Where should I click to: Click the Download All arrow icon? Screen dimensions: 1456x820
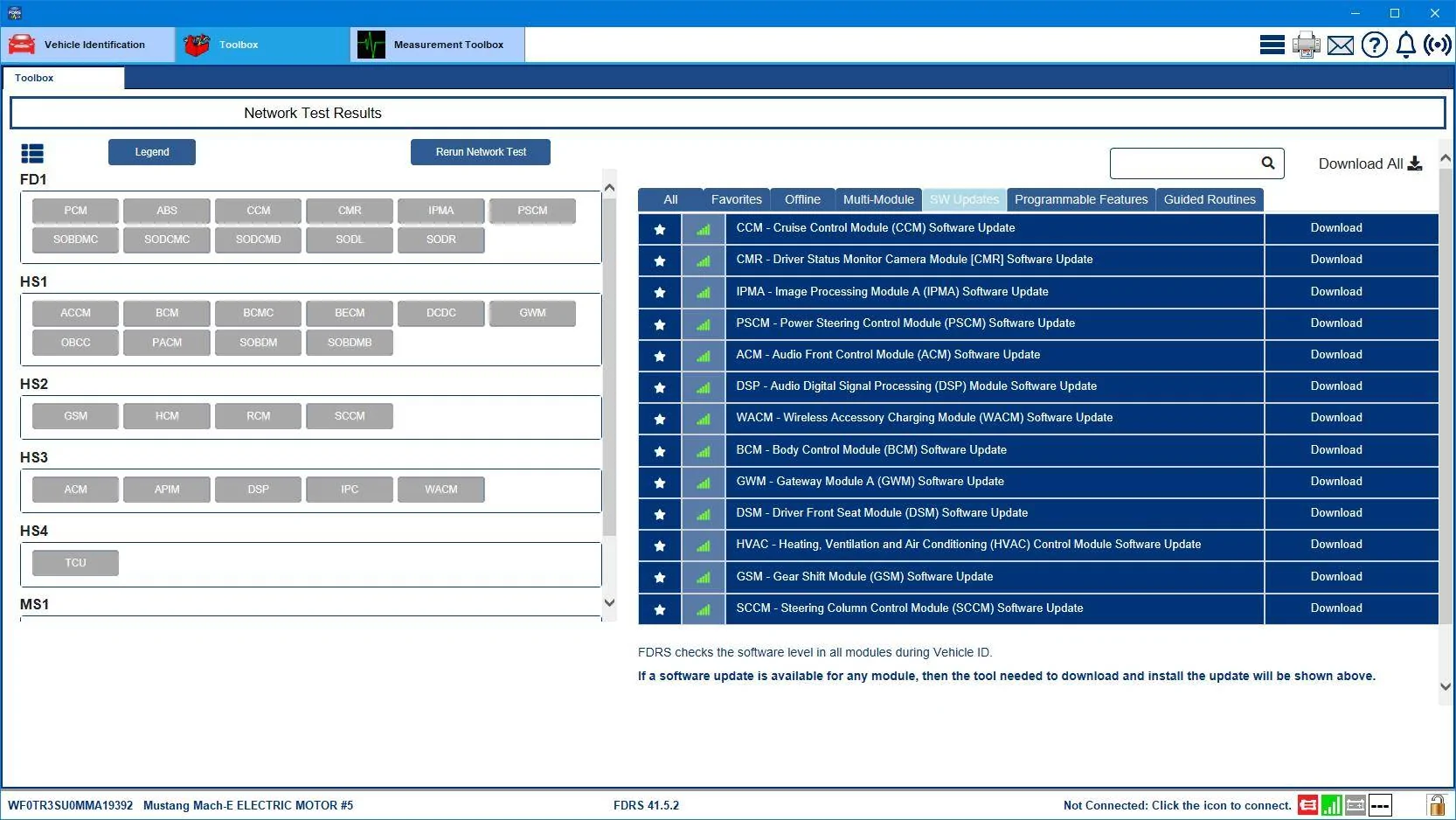tap(1415, 163)
